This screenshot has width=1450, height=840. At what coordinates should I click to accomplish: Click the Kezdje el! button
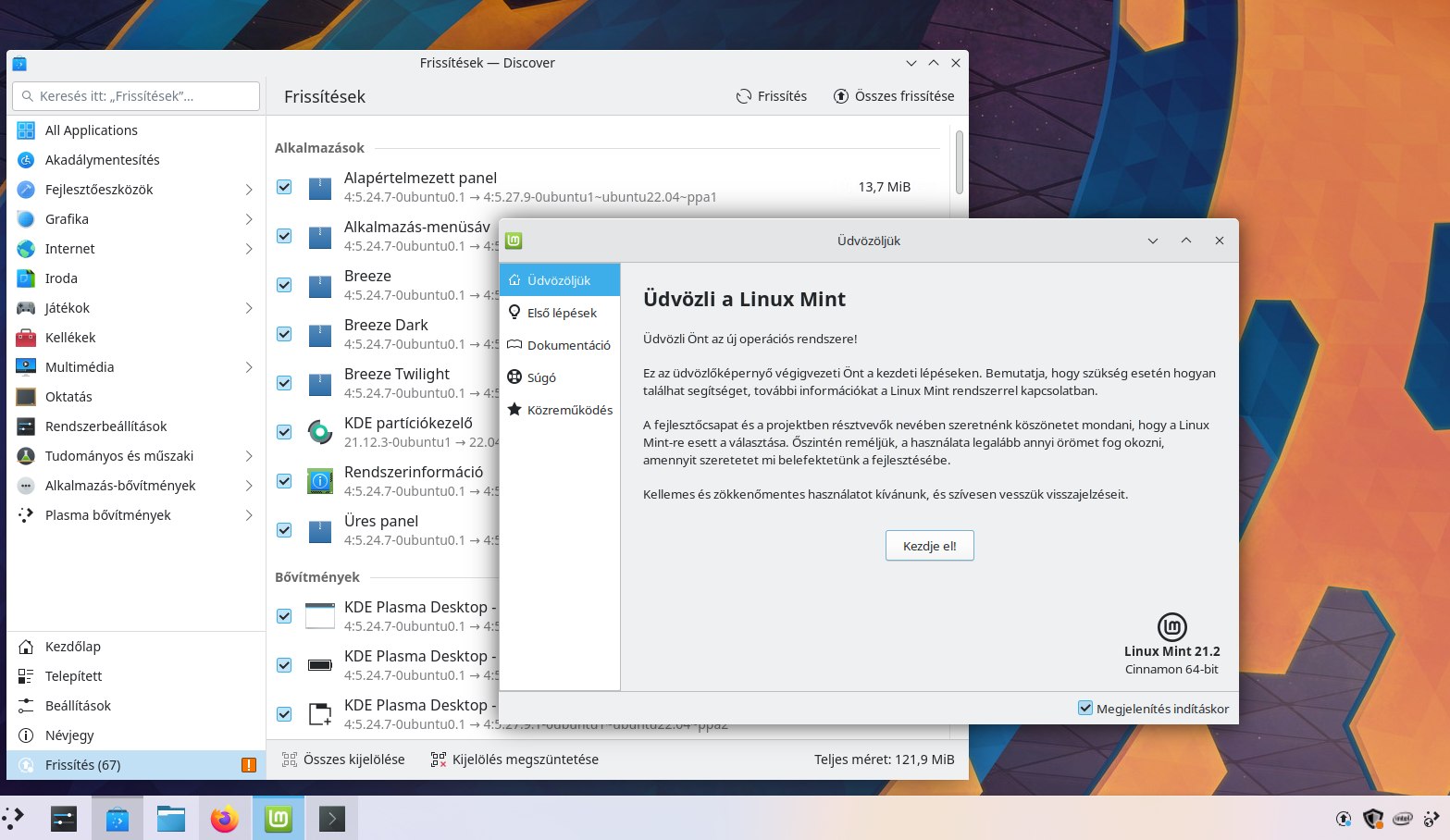930,546
